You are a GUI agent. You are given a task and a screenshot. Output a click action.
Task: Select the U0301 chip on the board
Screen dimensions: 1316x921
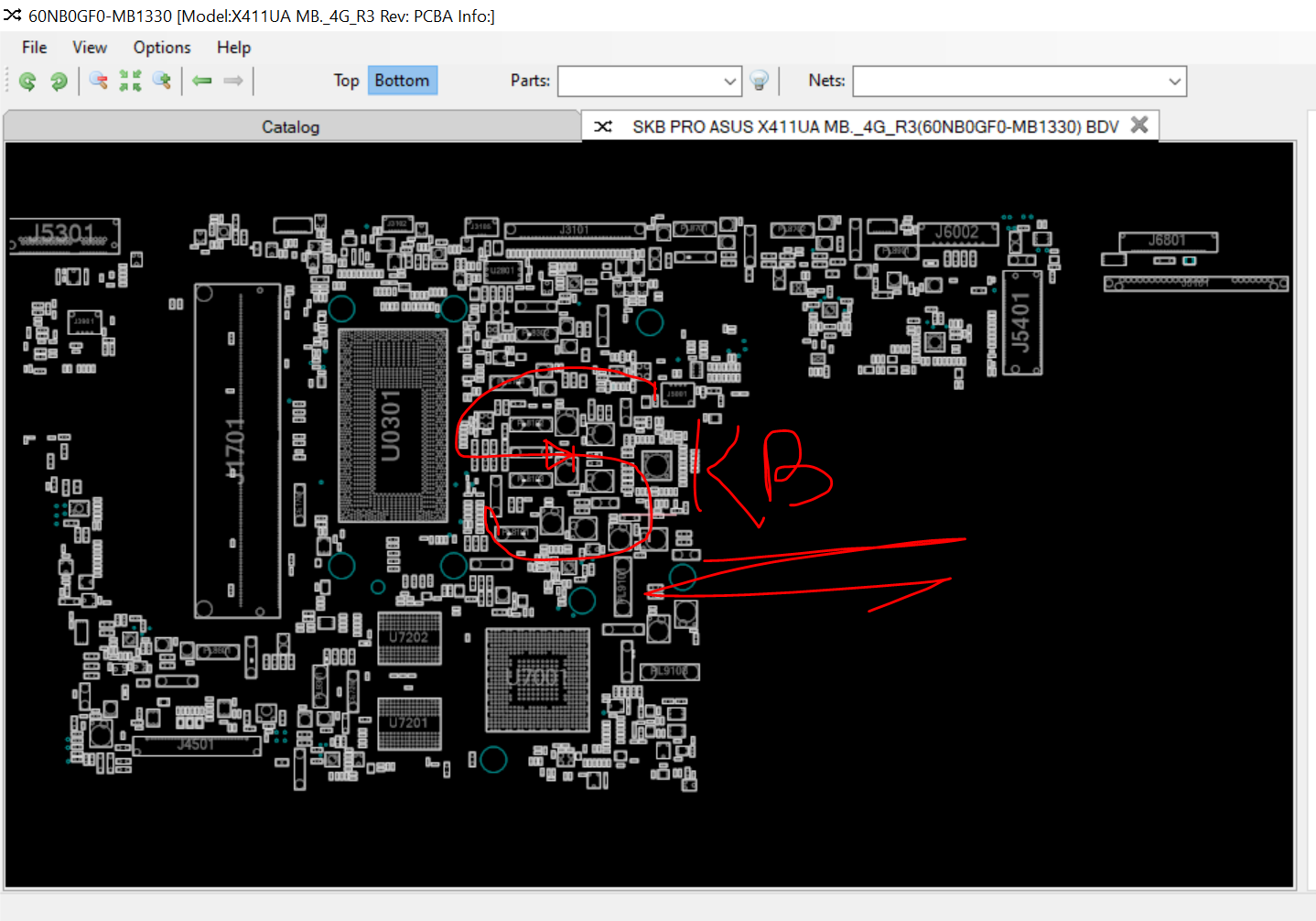pos(394,426)
